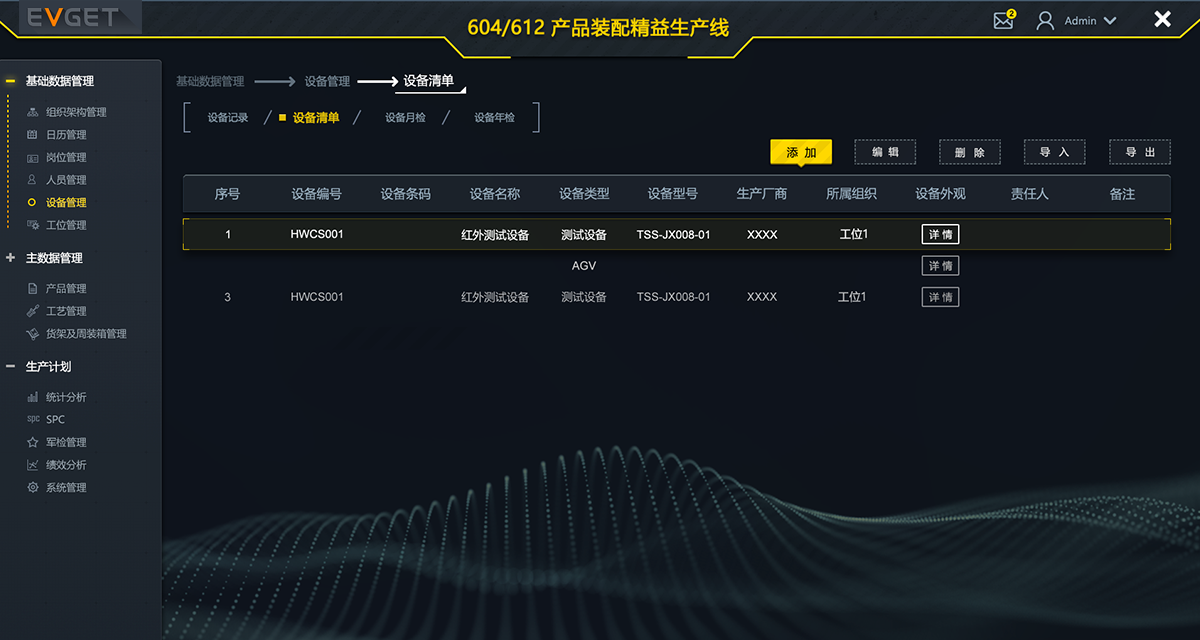The image size is (1200, 640).
Task: Collapse the 生产计划 section
Action: pyautogui.click(x=11, y=367)
